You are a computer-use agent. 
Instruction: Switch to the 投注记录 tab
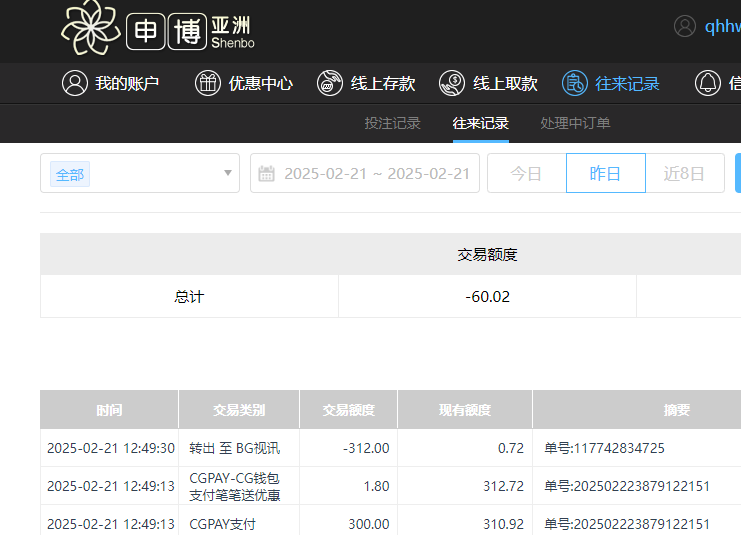[x=392, y=124]
